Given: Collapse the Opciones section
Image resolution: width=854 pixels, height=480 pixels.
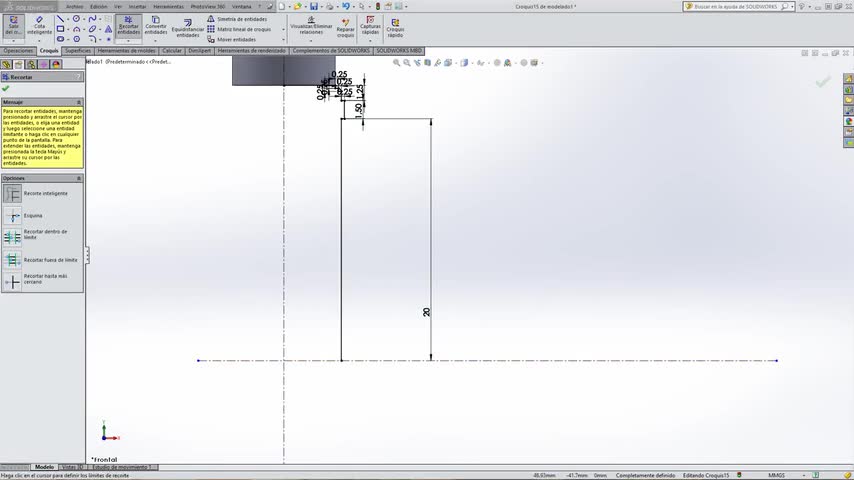Looking at the screenshot, I should (x=78, y=178).
